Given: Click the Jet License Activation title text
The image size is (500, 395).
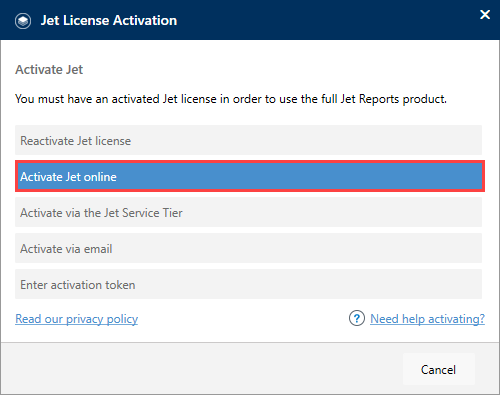Looking at the screenshot, I should 109,20.
